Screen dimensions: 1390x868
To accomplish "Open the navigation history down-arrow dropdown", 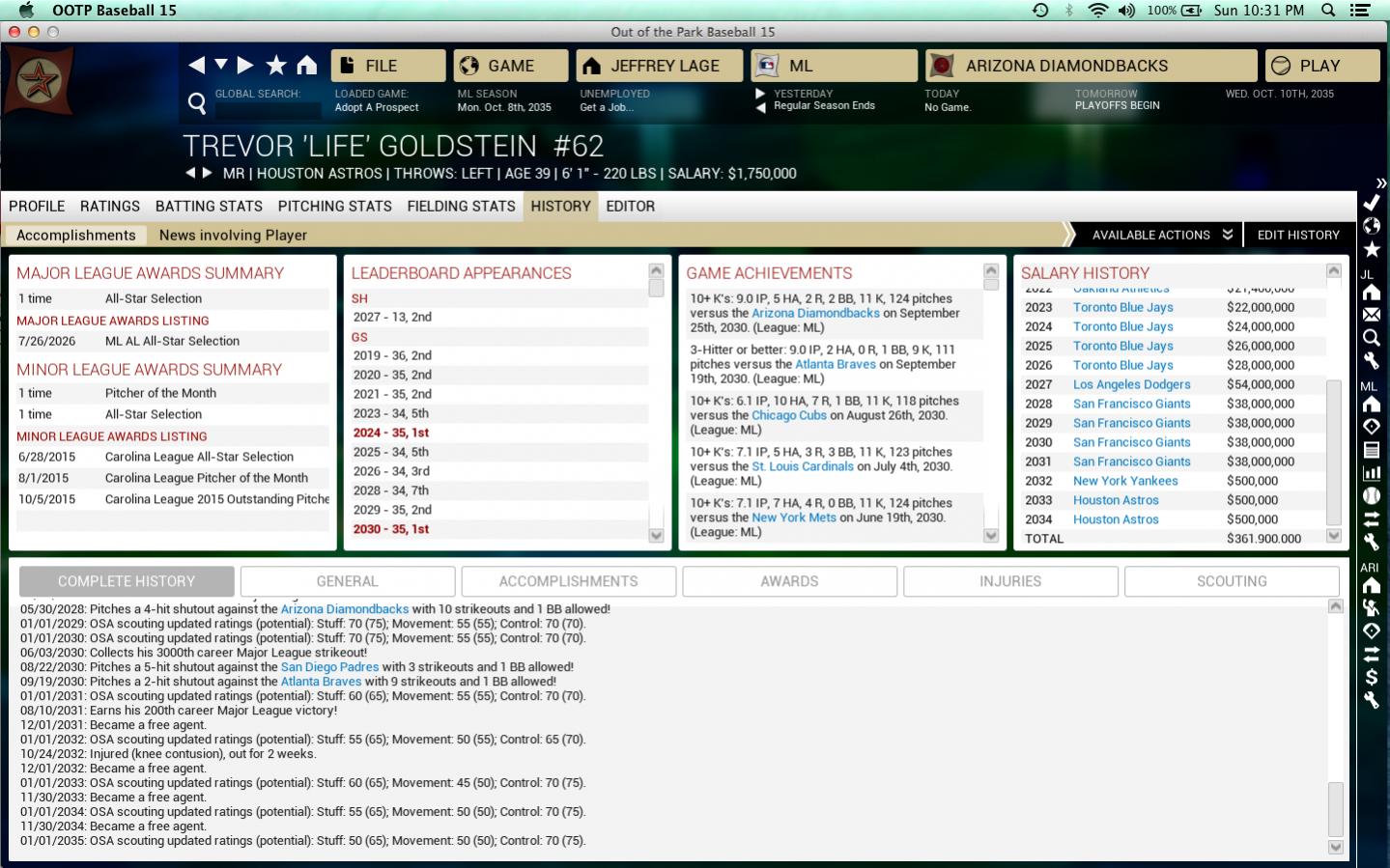I will point(221,65).
